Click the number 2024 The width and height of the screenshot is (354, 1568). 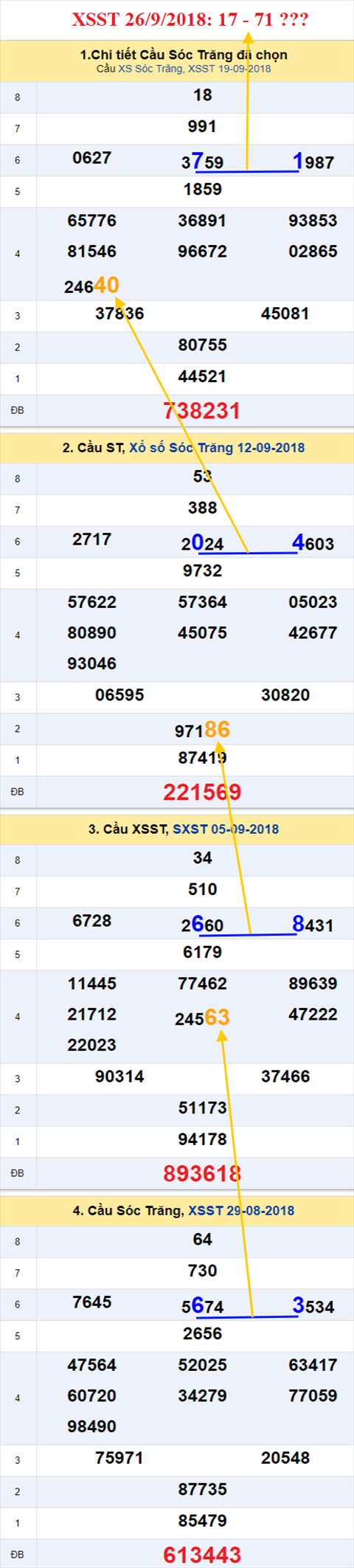pyautogui.click(x=203, y=543)
